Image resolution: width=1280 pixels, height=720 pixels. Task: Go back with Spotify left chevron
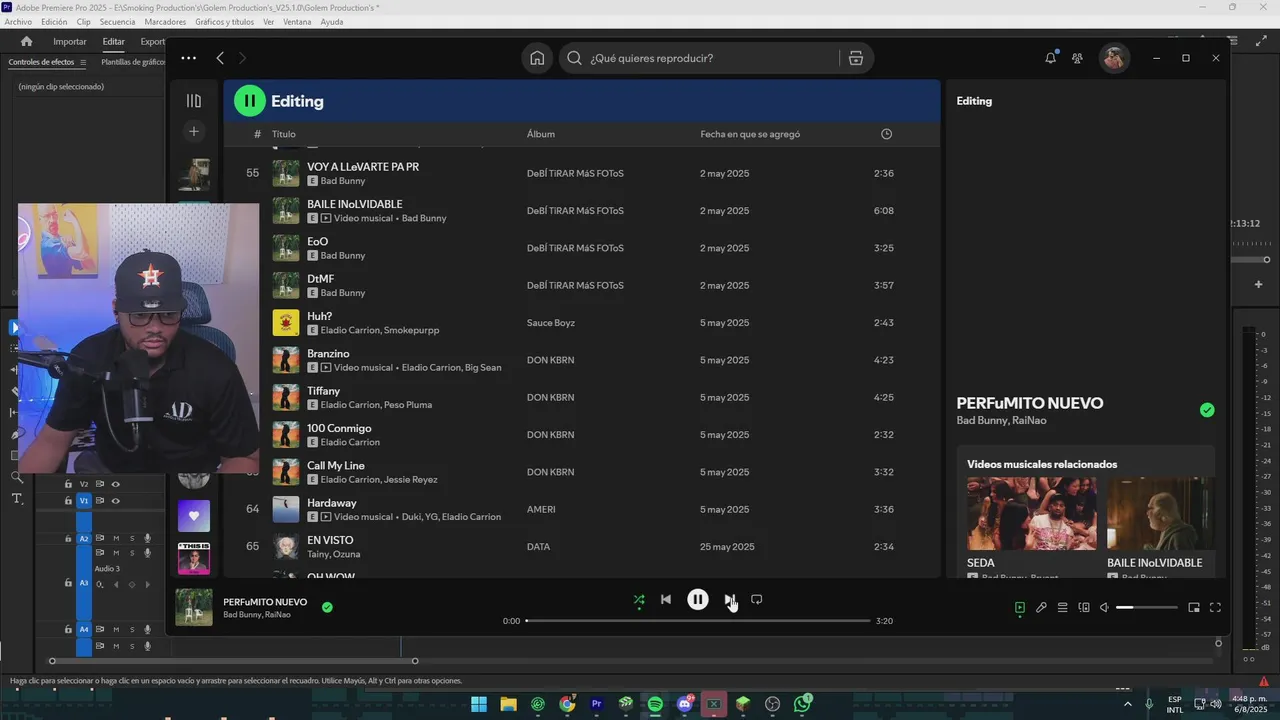[220, 58]
